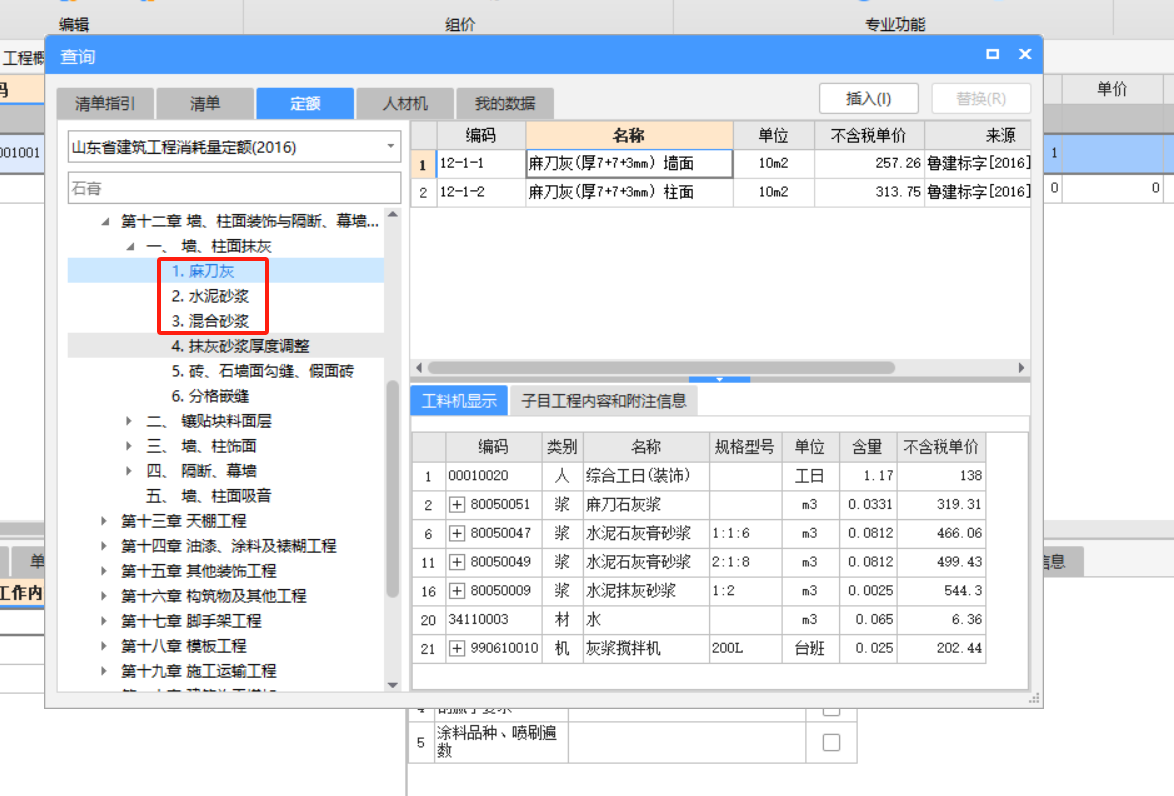
Task: Open the 编辑 ribbon group in main window
Action: [74, 24]
